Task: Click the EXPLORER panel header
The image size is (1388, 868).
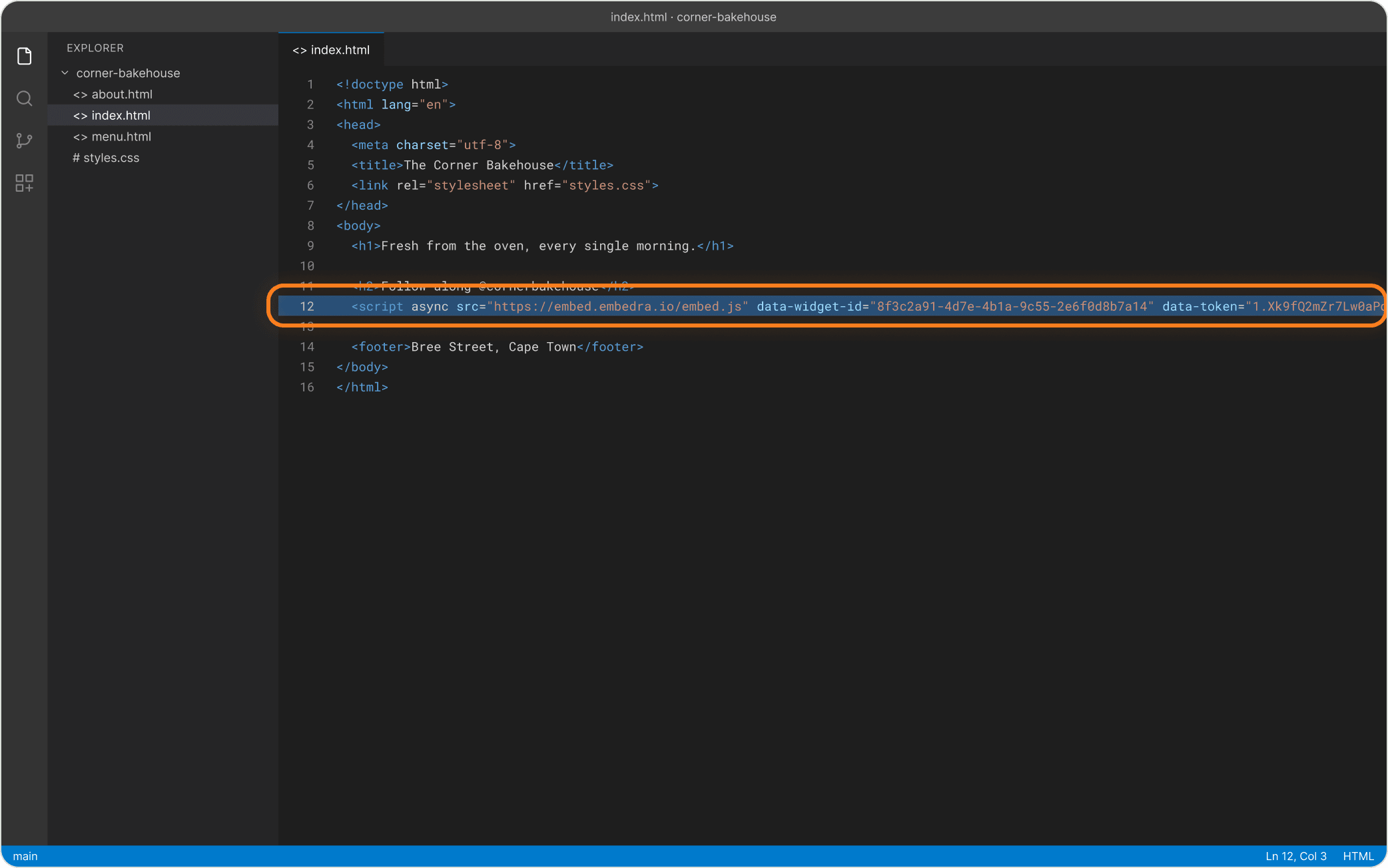Action: point(95,48)
